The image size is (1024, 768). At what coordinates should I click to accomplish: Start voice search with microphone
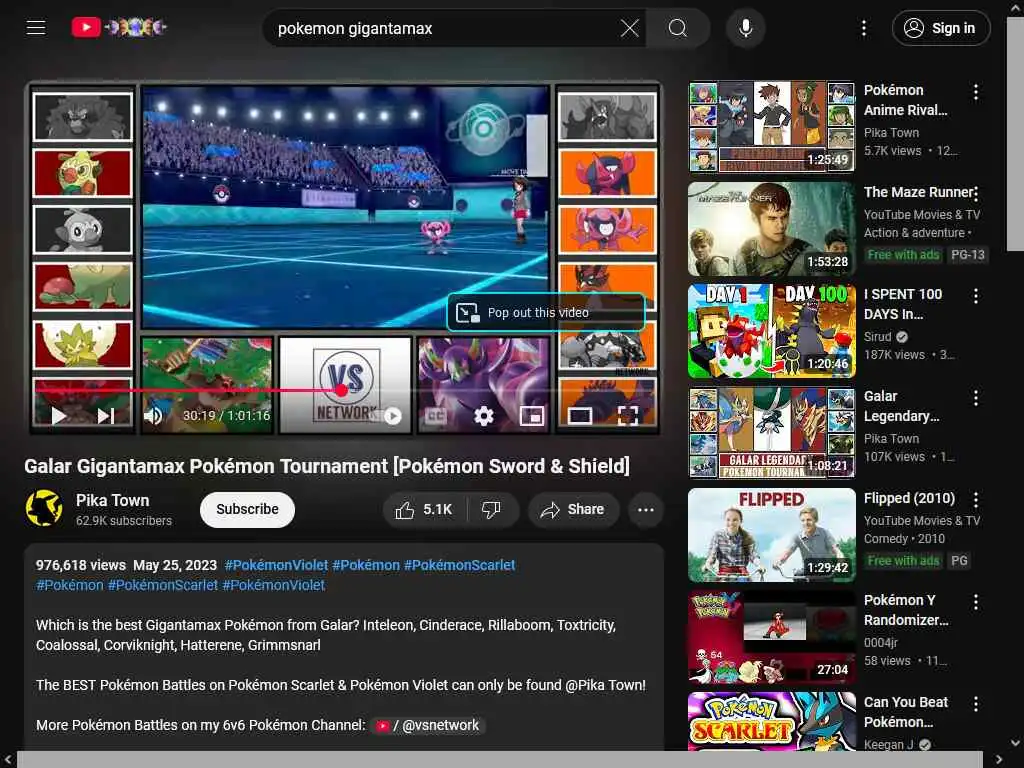click(745, 28)
